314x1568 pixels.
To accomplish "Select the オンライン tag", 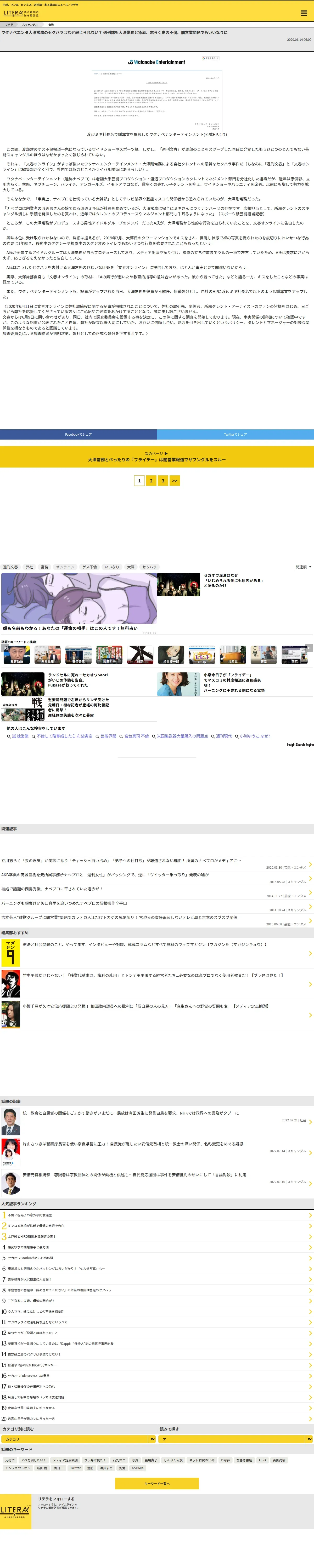I will (65, 567).
